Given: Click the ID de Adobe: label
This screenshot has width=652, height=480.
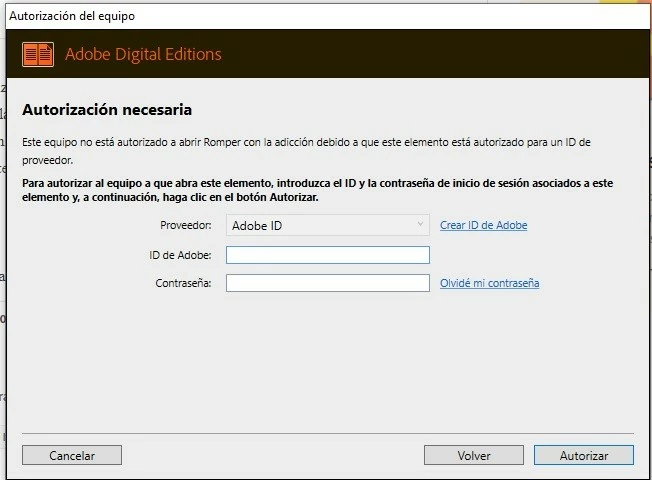Looking at the screenshot, I should point(180,255).
